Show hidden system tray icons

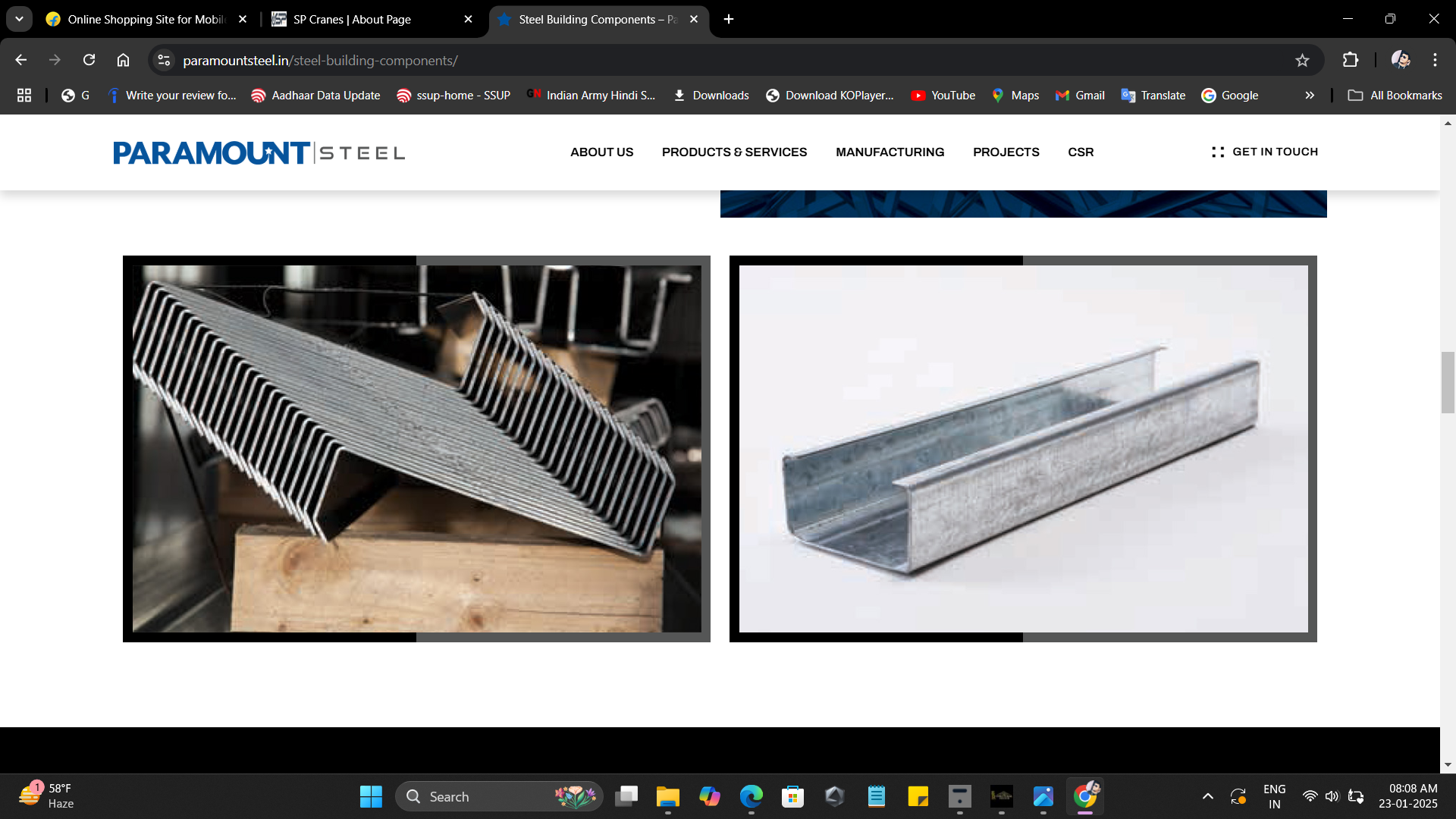(1208, 796)
